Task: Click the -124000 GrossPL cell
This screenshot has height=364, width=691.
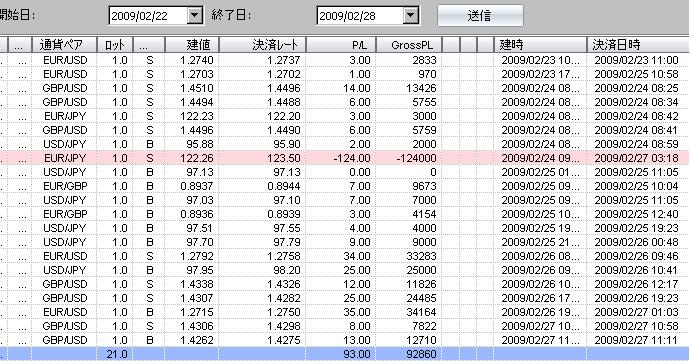Action: click(x=416, y=158)
